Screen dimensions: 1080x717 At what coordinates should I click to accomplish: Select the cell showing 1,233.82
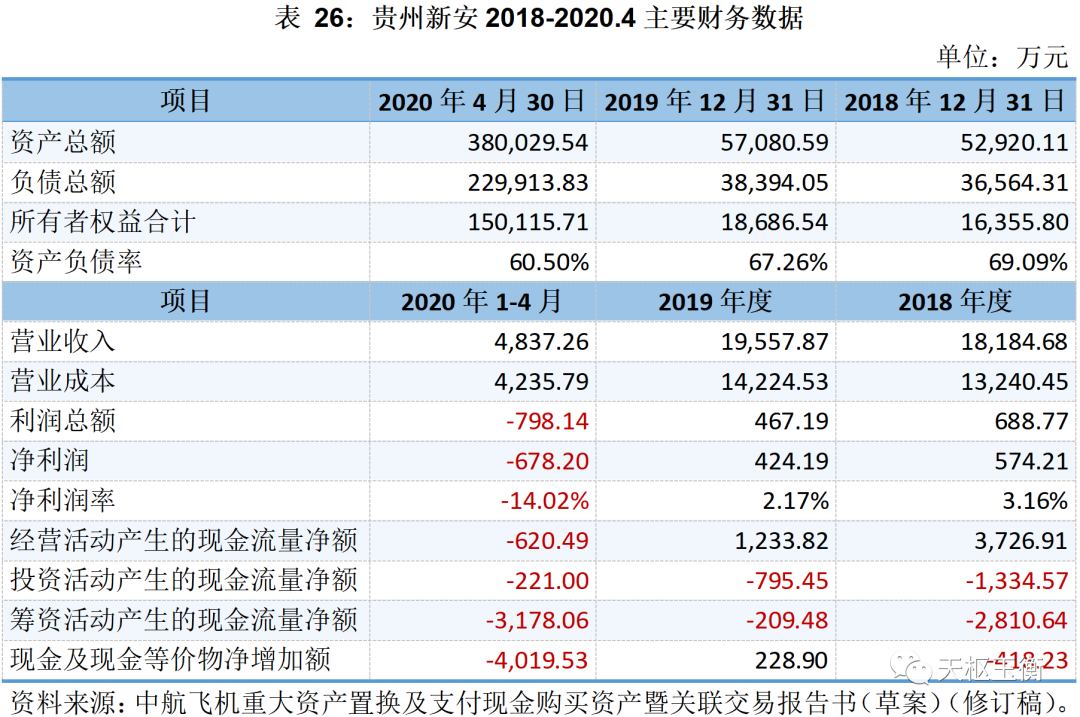775,540
